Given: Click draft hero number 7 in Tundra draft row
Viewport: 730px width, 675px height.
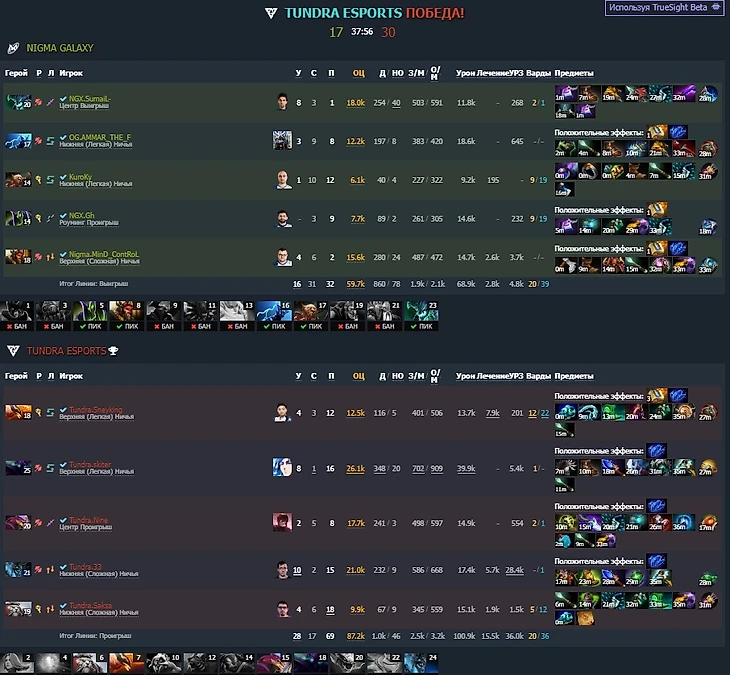Looking at the screenshot, I should click(x=127, y=664).
